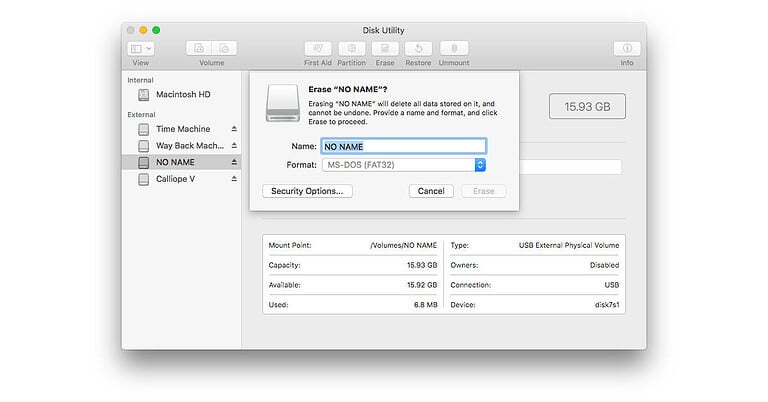The width and height of the screenshot is (768, 402).
Task: Click the Calliope V drive icon
Action: tap(144, 179)
